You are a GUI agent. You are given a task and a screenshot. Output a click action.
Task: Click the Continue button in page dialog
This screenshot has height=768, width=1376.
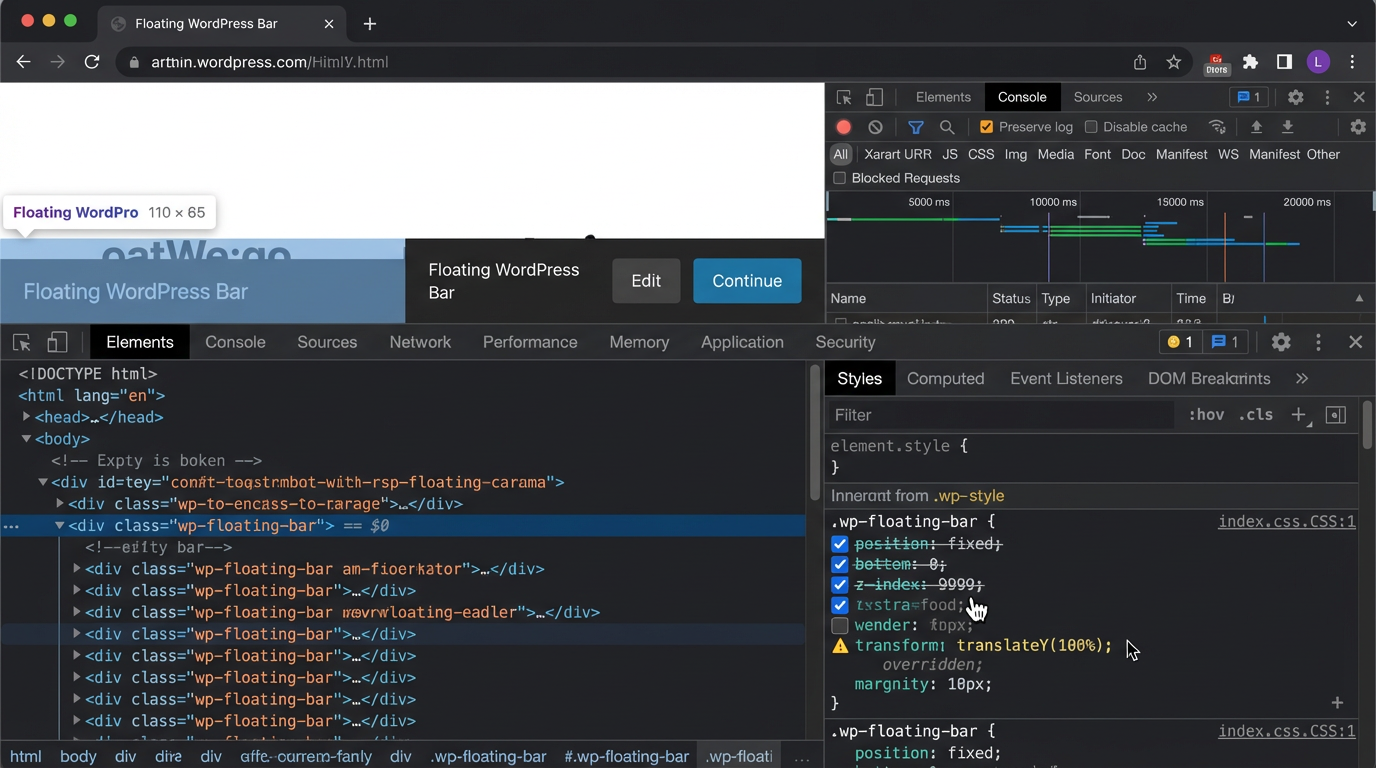click(x=747, y=281)
